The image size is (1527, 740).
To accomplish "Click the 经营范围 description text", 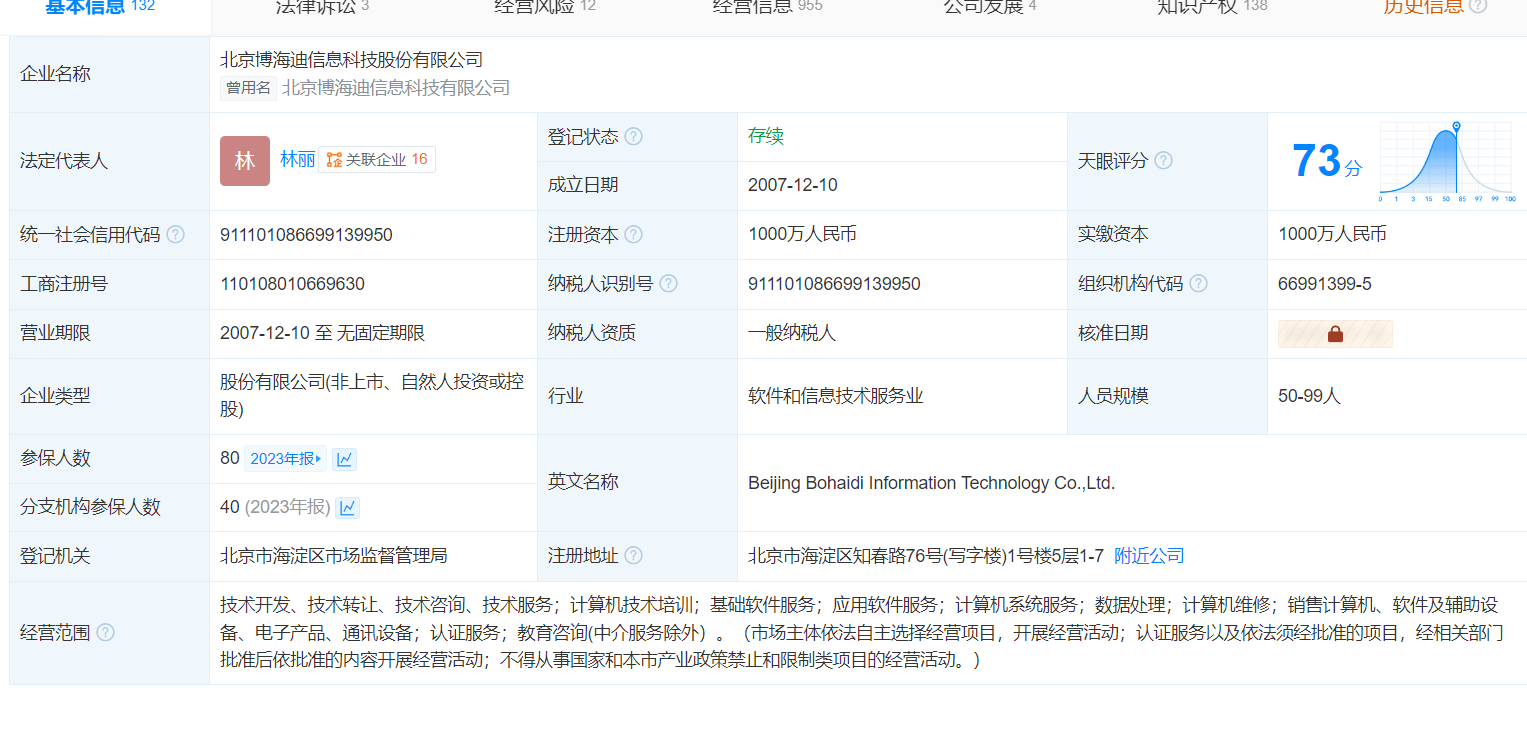I will (862, 633).
